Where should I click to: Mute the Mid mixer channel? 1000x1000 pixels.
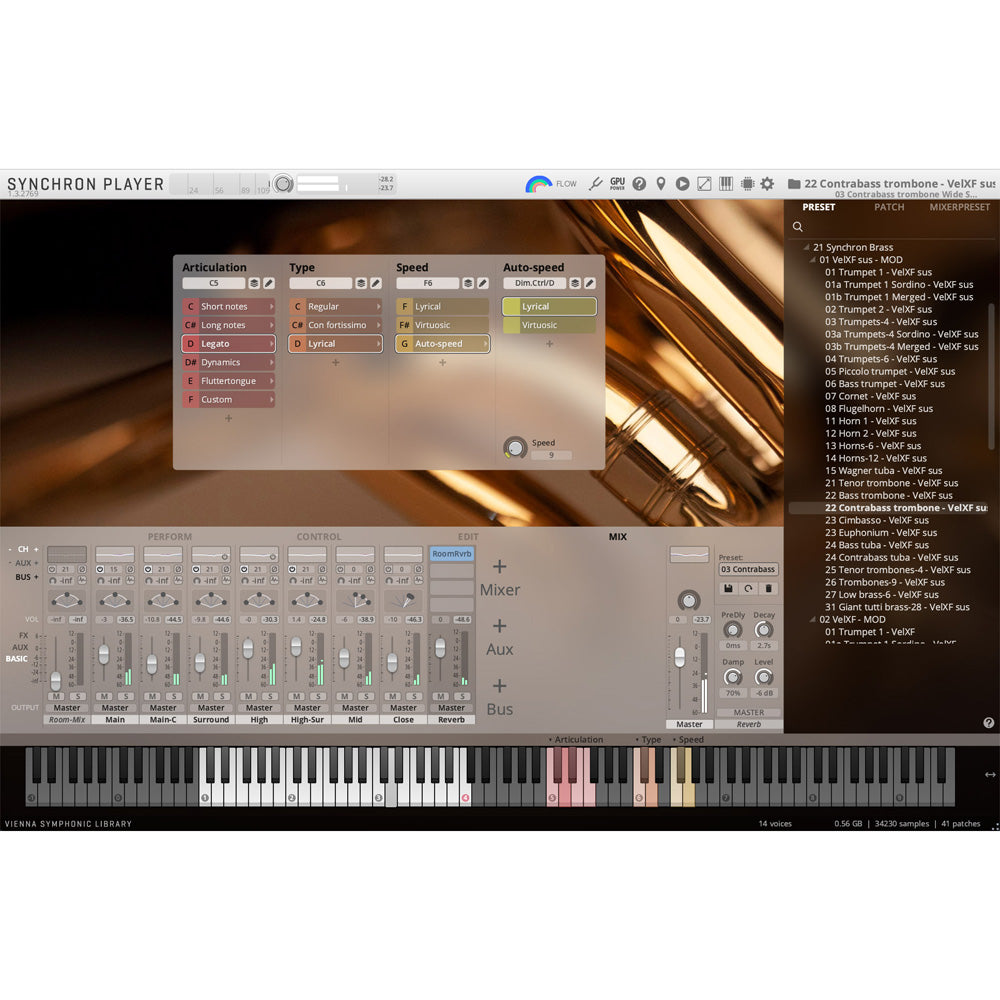(345, 696)
